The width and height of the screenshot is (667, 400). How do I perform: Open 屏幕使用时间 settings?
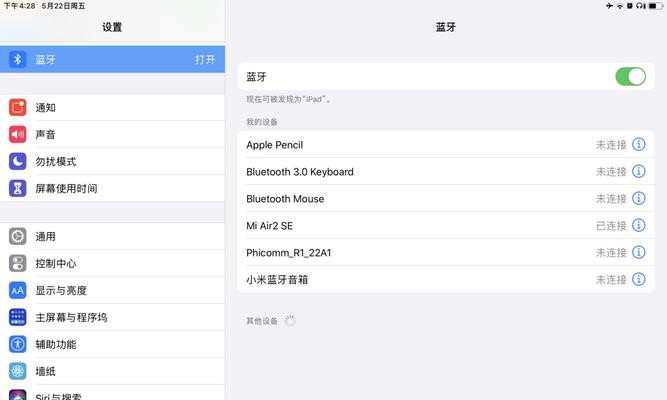click(x=112, y=188)
